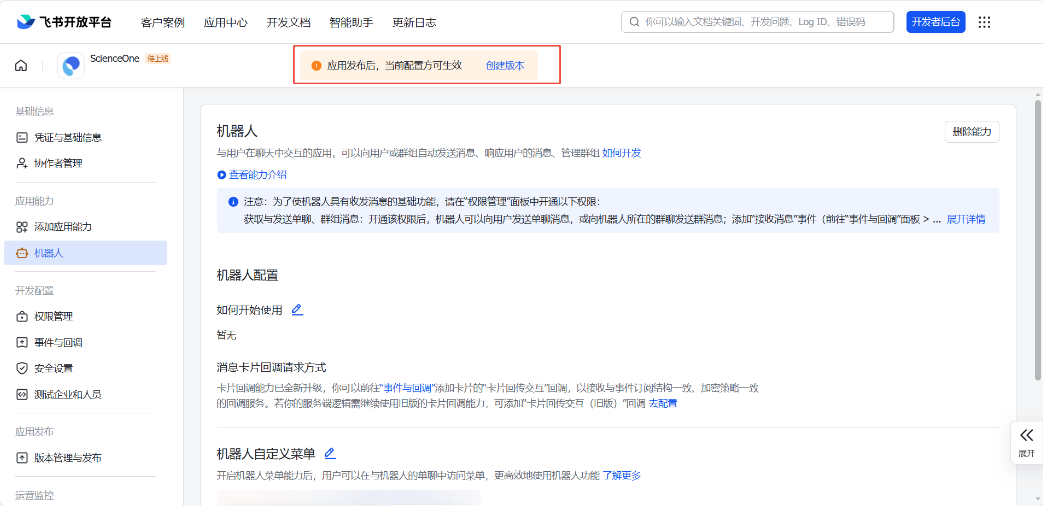Click the 机器人配置 heading

click(247, 275)
